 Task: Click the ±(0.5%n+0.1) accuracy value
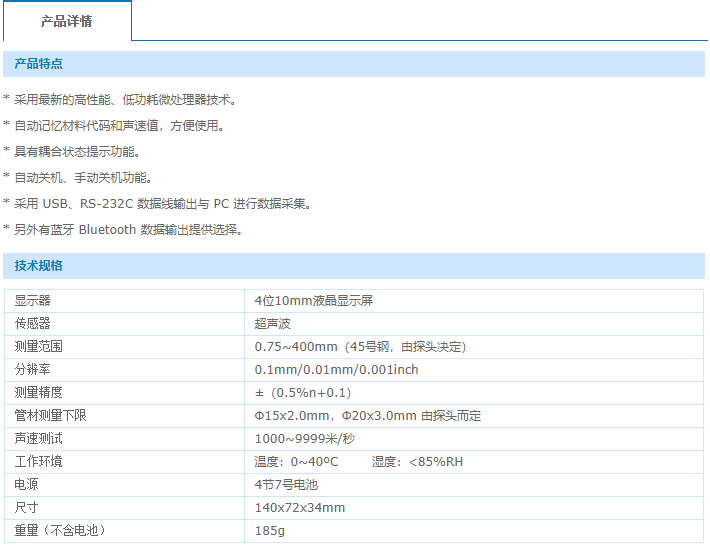pyautogui.click(x=303, y=393)
